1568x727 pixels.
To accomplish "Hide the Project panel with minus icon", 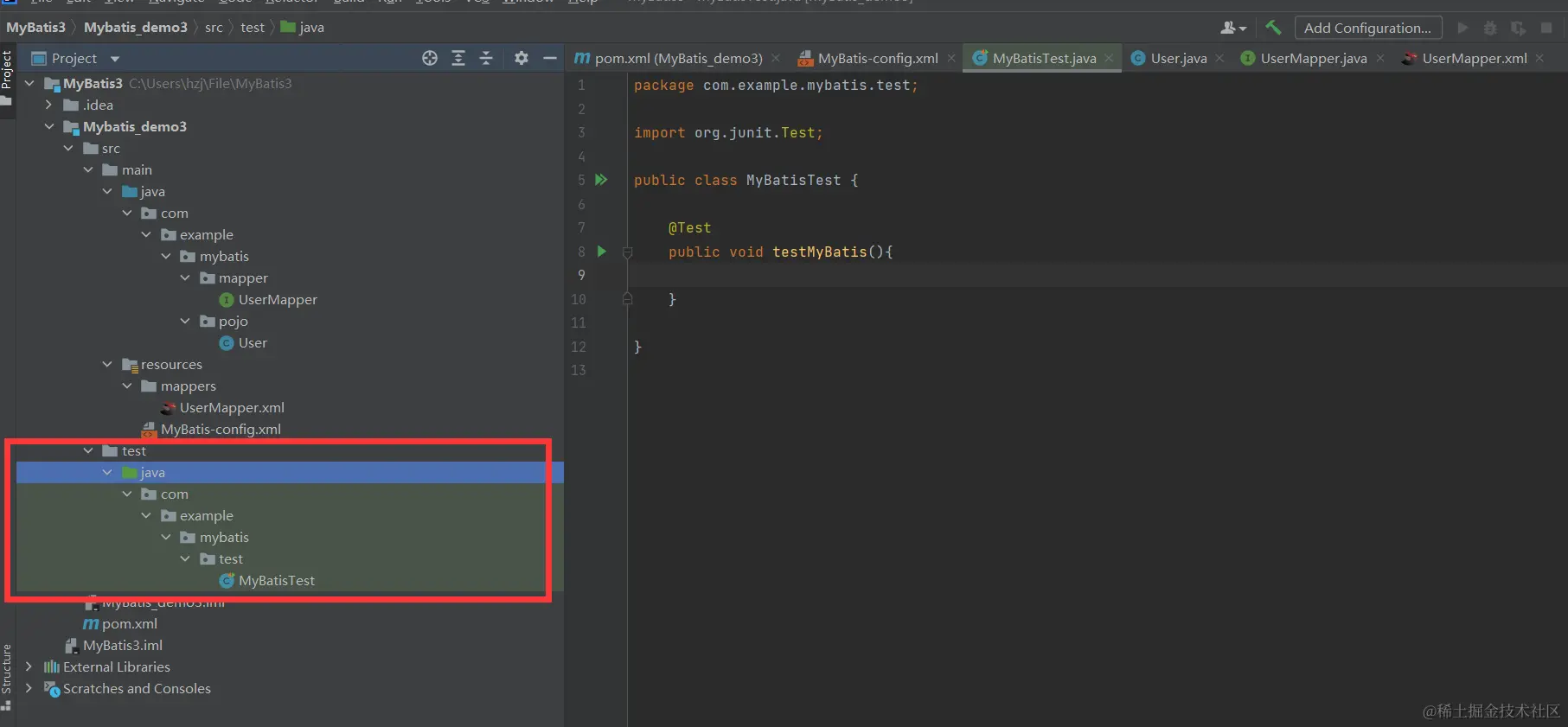I will [x=549, y=58].
